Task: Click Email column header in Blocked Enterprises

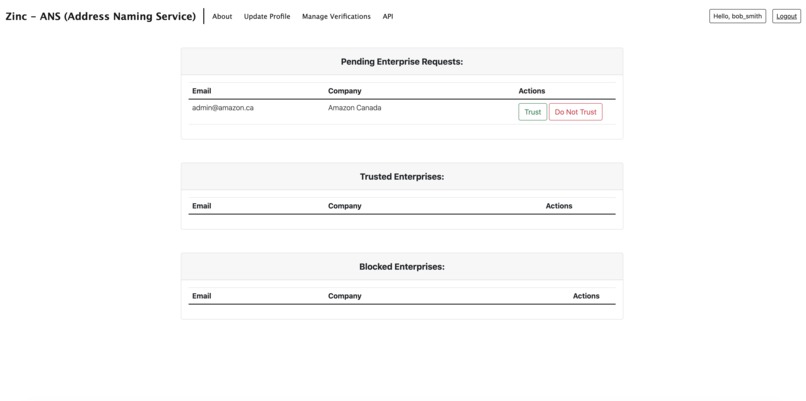Action: click(x=202, y=296)
